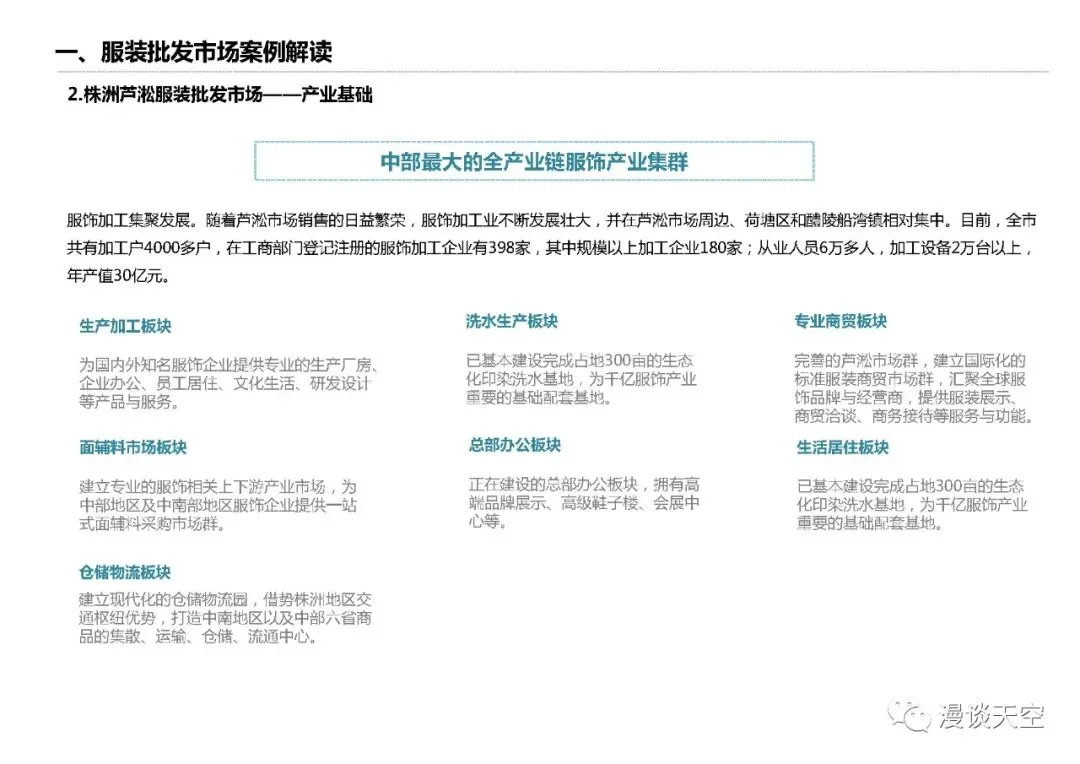
Task: Click the banner 中部最大的全产业链服饰产业集群
Action: [534, 161]
